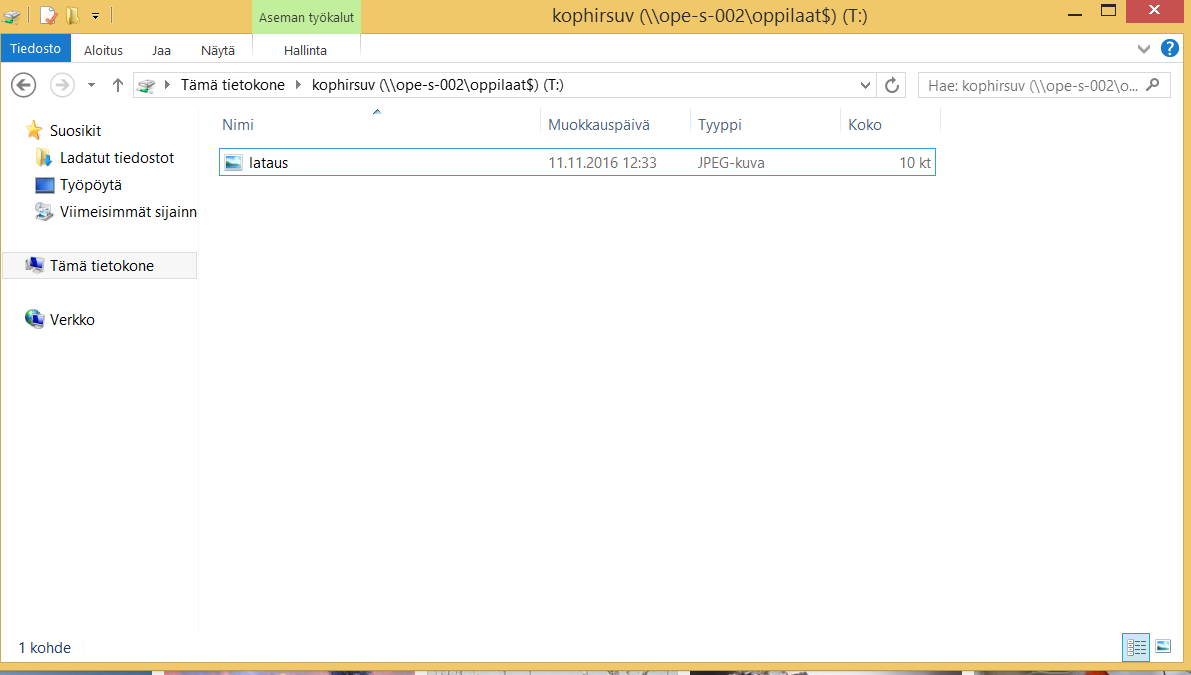Screen dimensions: 1191x675
Task: Refresh the current folder view
Action: point(892,85)
